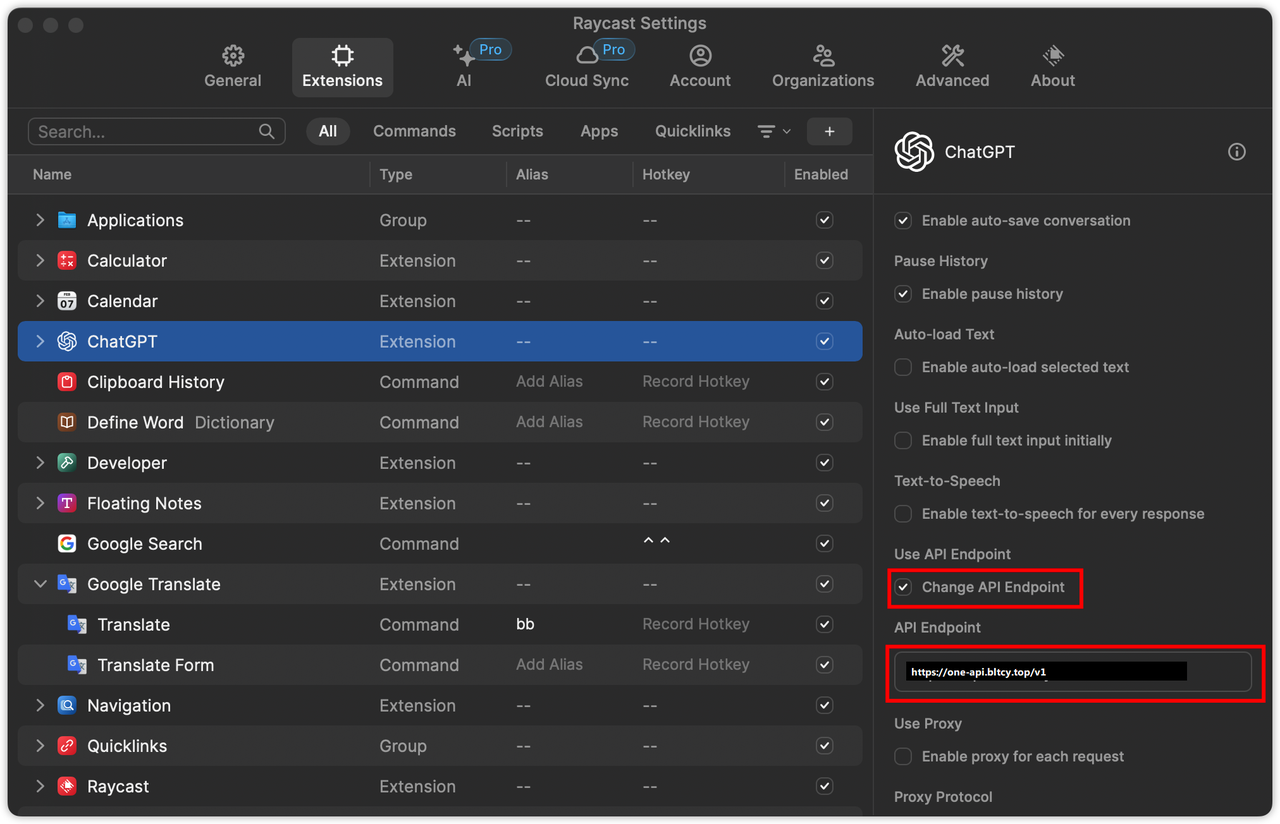Enable proxy for each request

[x=903, y=757]
